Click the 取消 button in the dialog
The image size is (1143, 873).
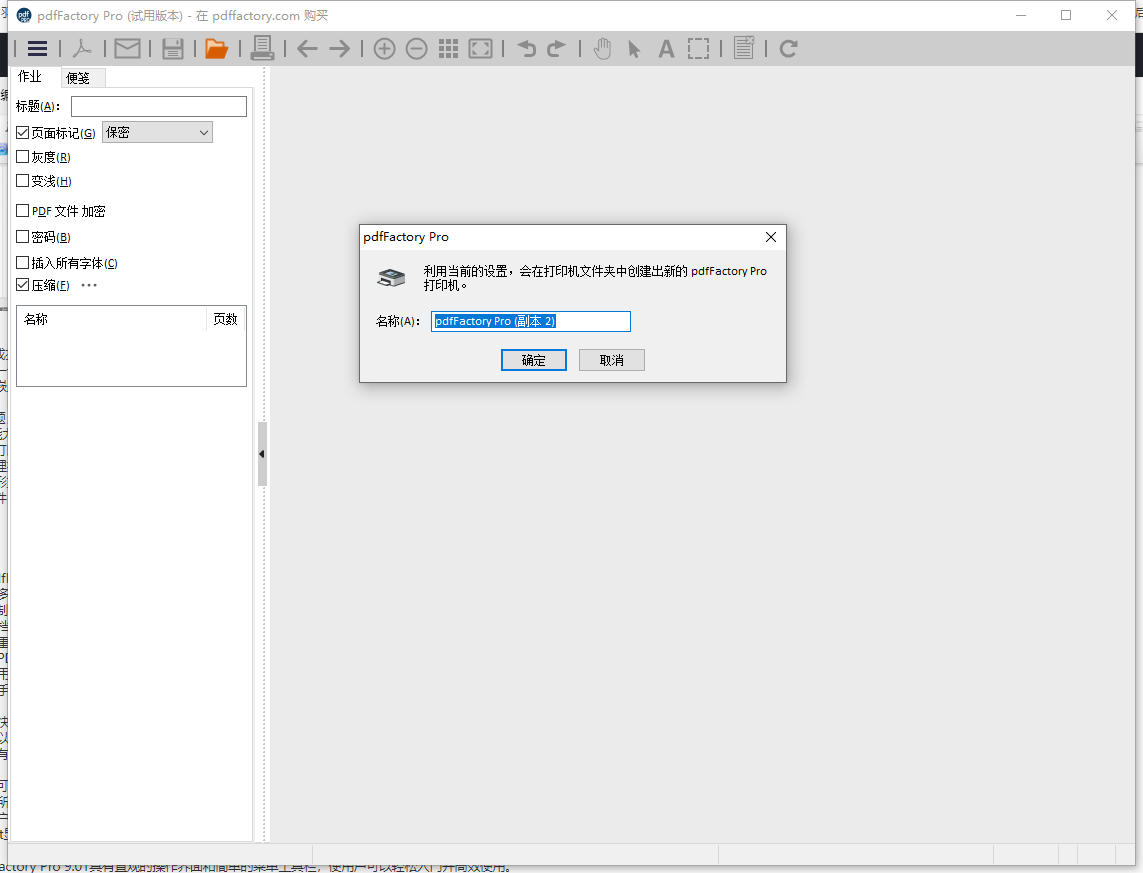(611, 360)
